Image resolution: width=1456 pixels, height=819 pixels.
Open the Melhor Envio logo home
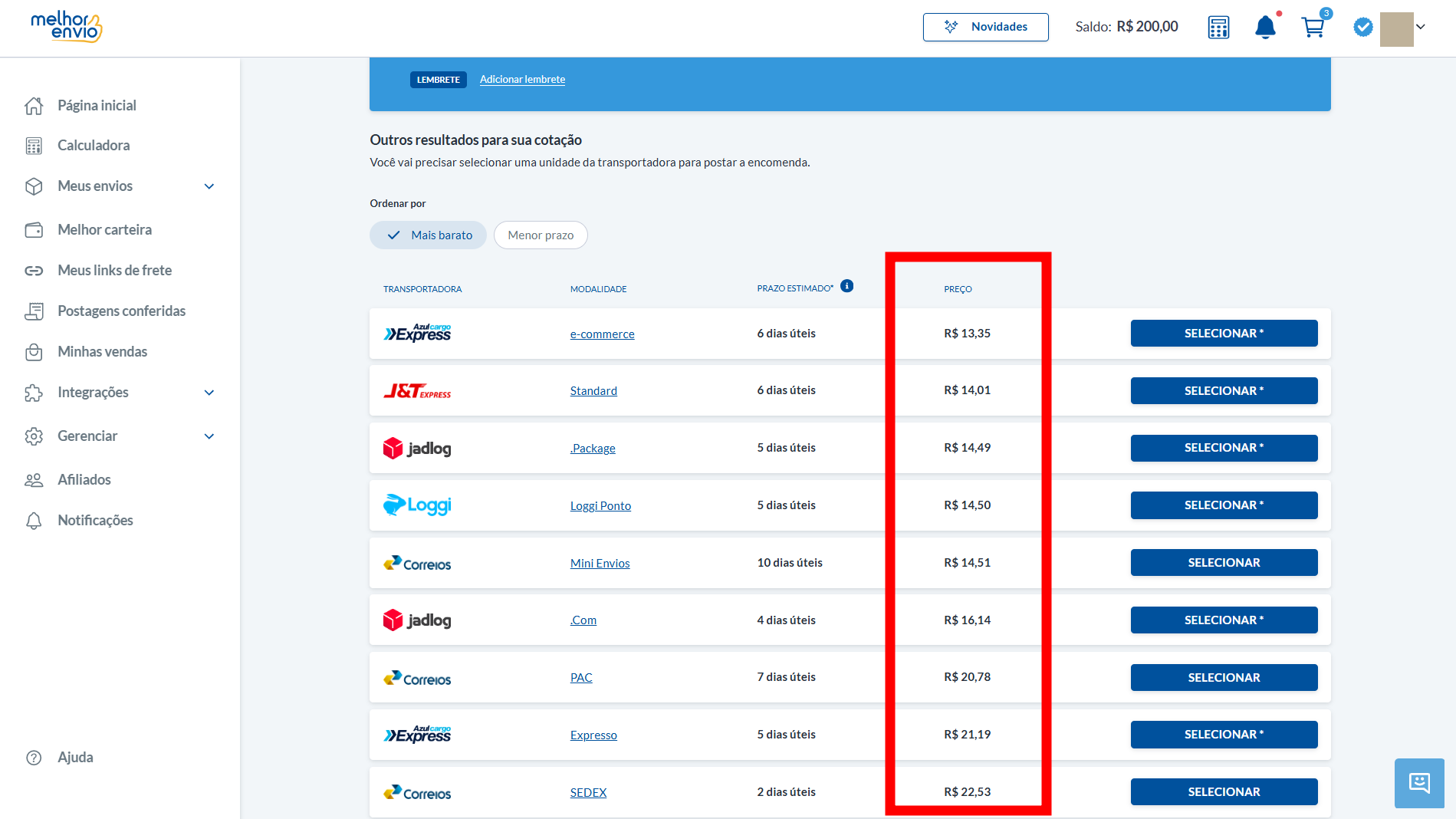click(x=67, y=27)
